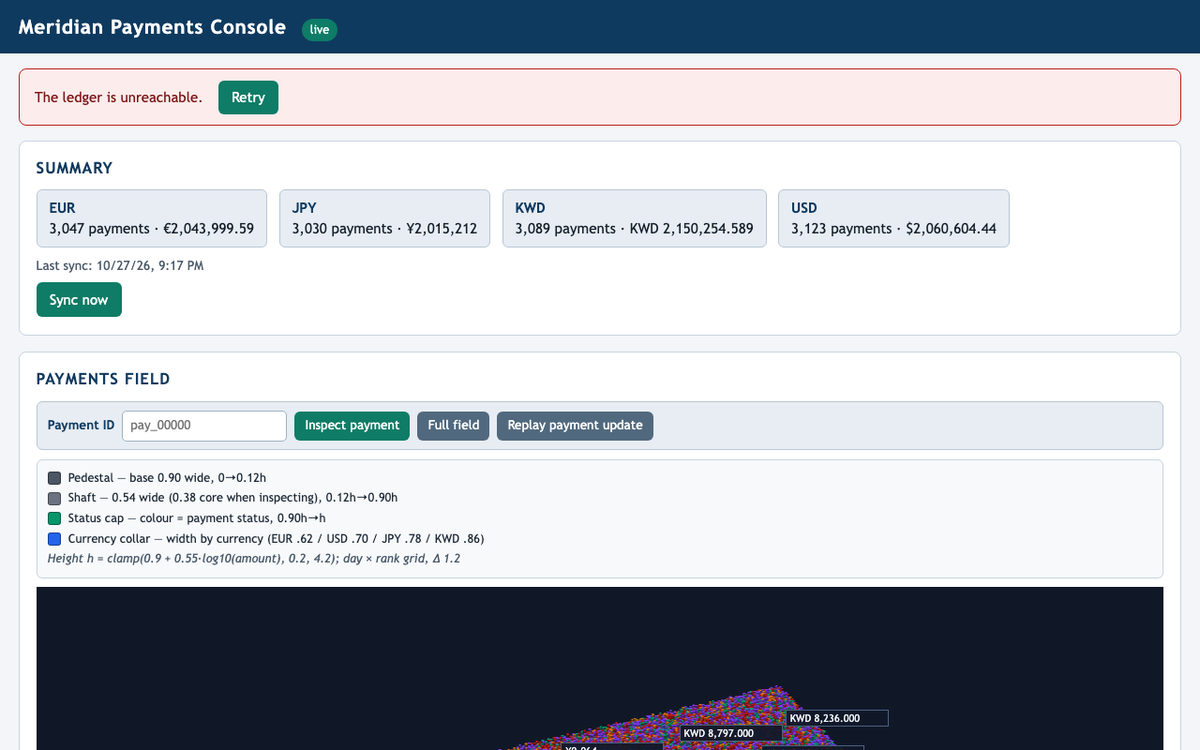Click "3,123 payments · $2,060,604.44" in USD card
Viewport: 1200px width, 750px height.
(x=894, y=229)
